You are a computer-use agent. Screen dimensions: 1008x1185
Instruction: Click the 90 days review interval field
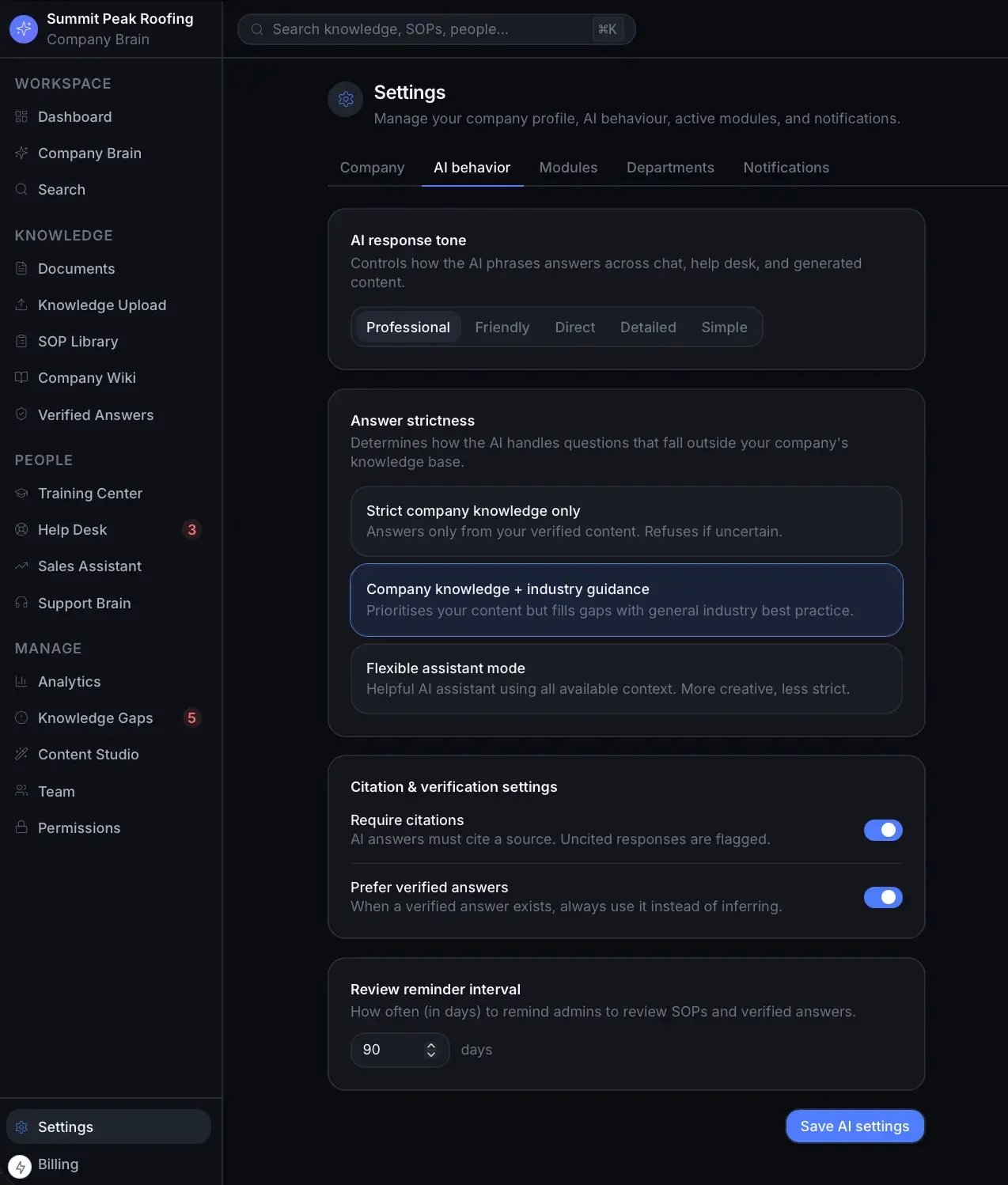tap(400, 1050)
